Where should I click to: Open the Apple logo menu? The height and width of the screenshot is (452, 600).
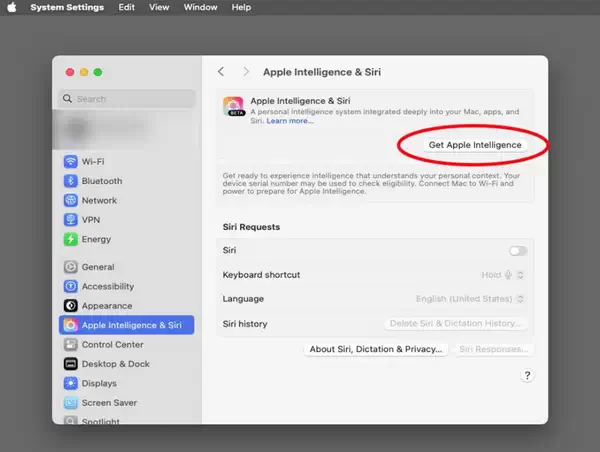coord(12,7)
